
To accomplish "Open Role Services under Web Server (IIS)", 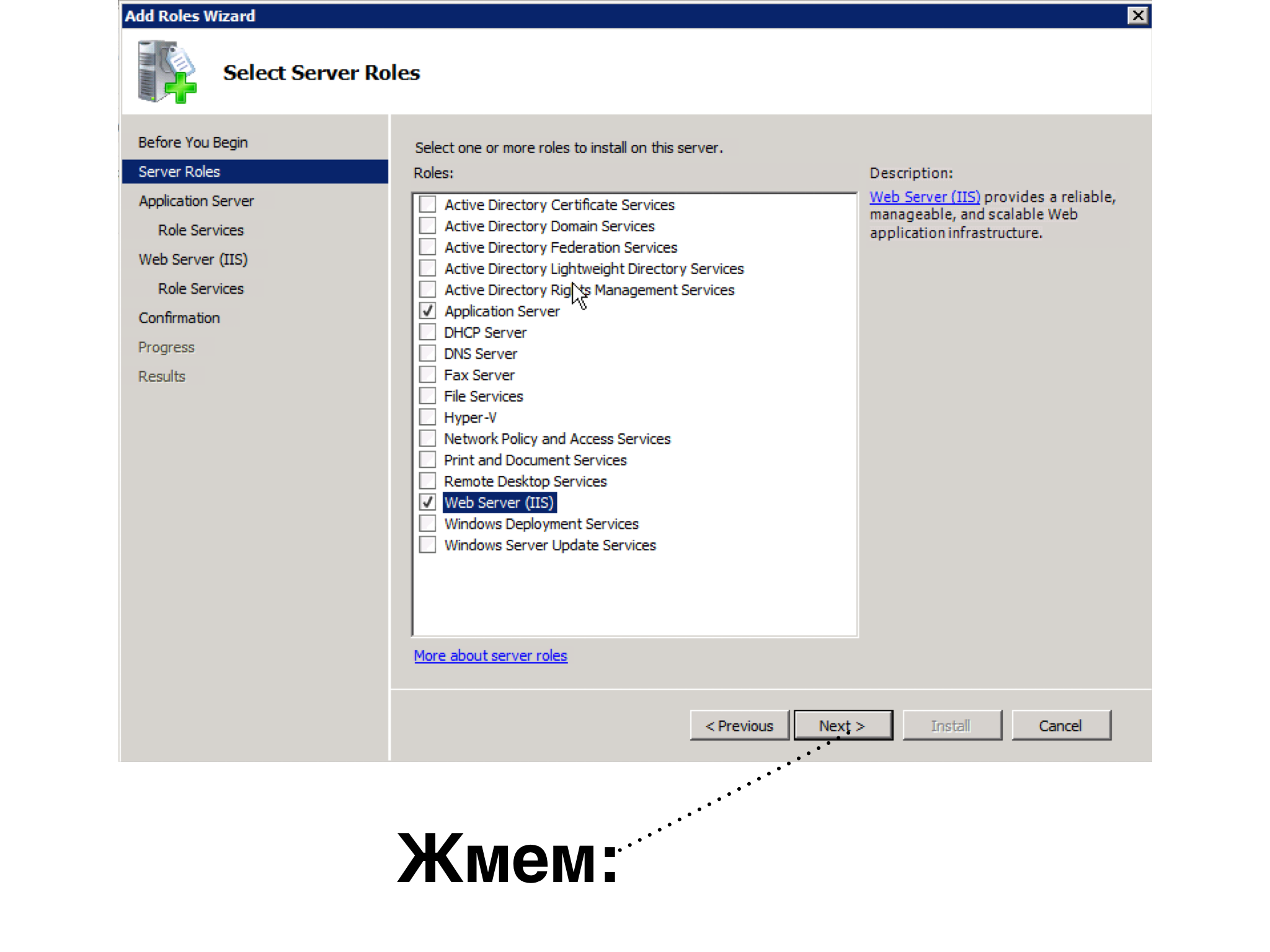I will coord(201,288).
